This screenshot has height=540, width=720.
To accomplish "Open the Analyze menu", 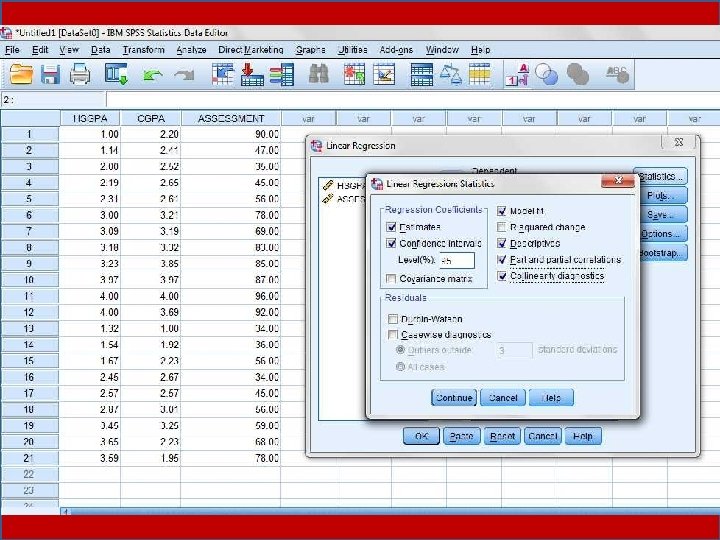I will click(x=191, y=50).
